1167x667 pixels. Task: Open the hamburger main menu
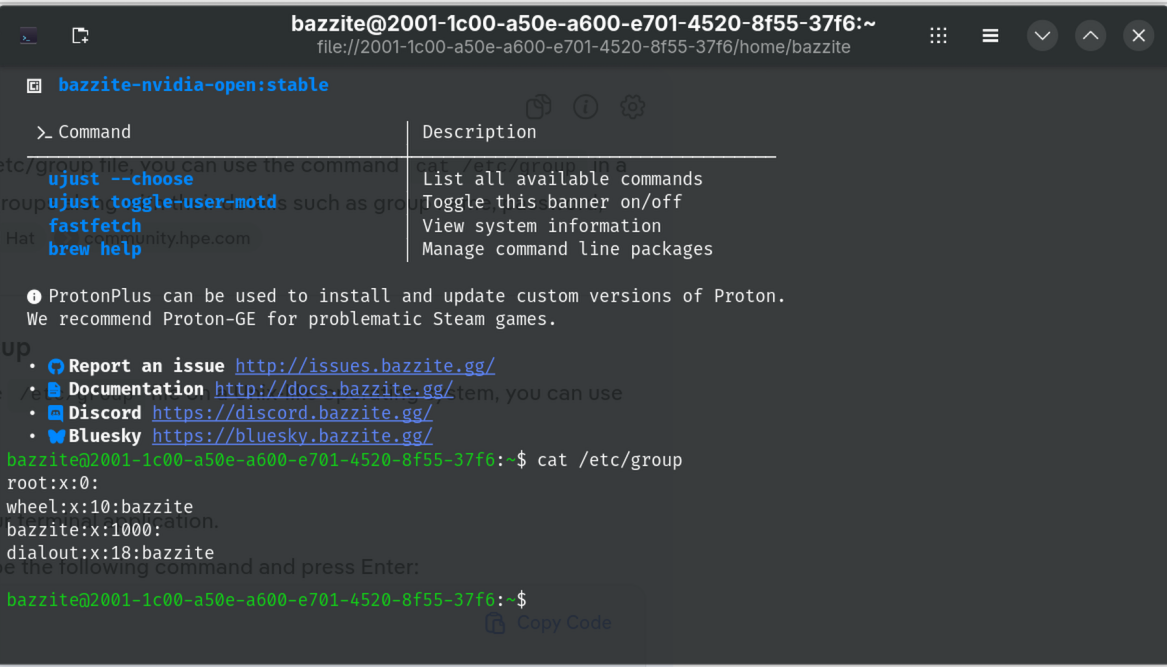[990, 35]
